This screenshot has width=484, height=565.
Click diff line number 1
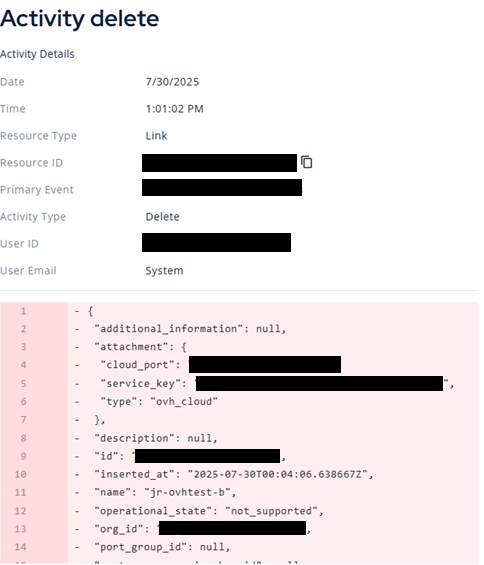coord(23,311)
